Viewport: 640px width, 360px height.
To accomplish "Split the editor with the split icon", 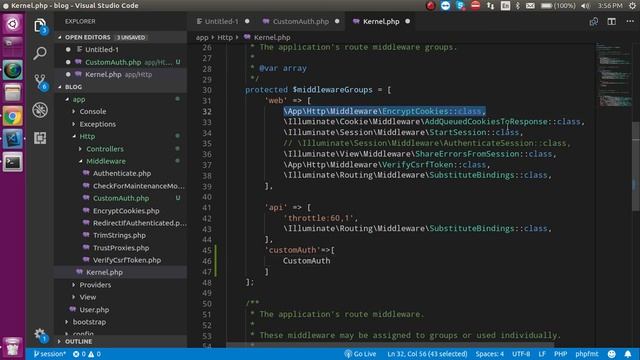I will point(611,22).
